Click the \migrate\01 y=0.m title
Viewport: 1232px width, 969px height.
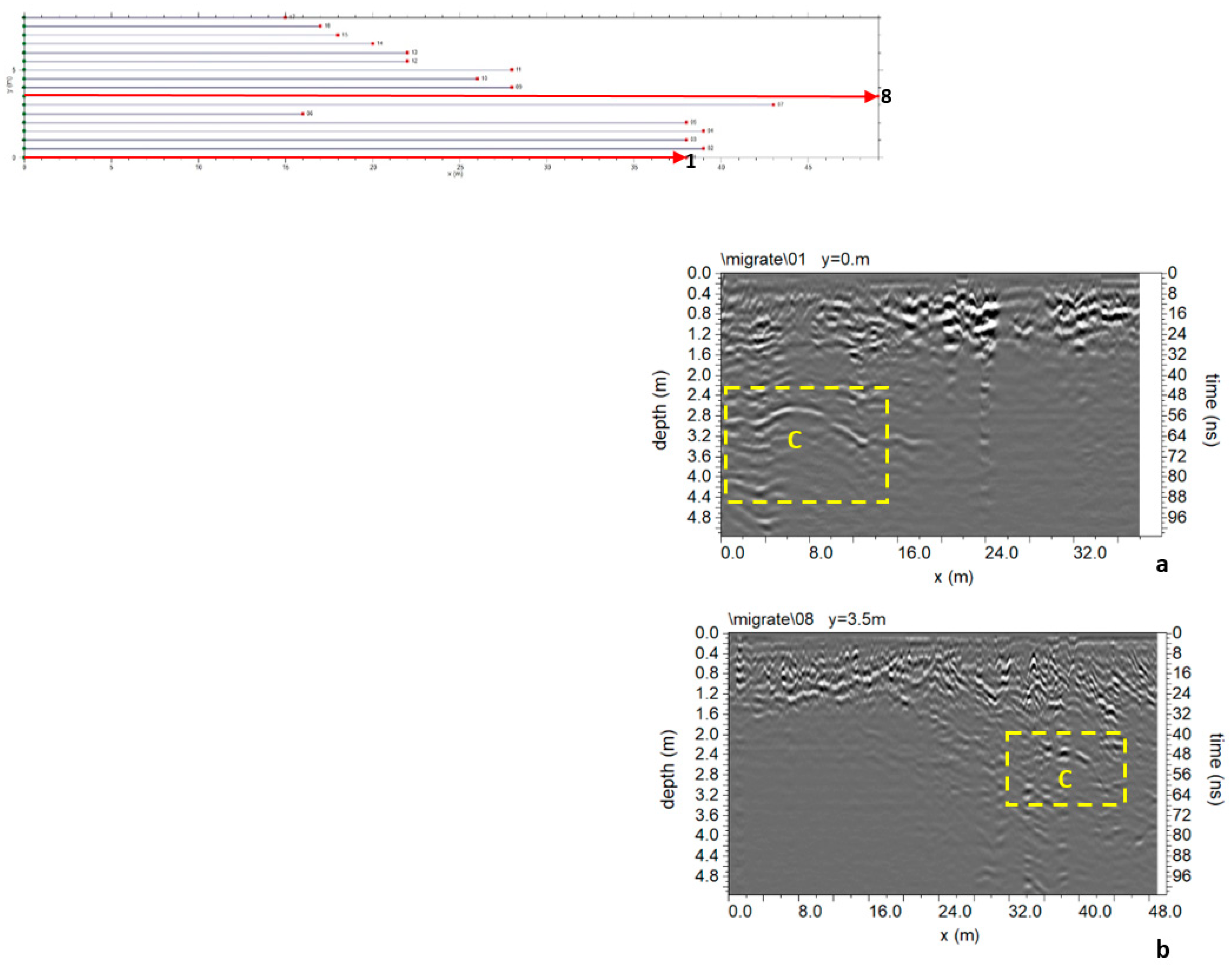coord(795,260)
